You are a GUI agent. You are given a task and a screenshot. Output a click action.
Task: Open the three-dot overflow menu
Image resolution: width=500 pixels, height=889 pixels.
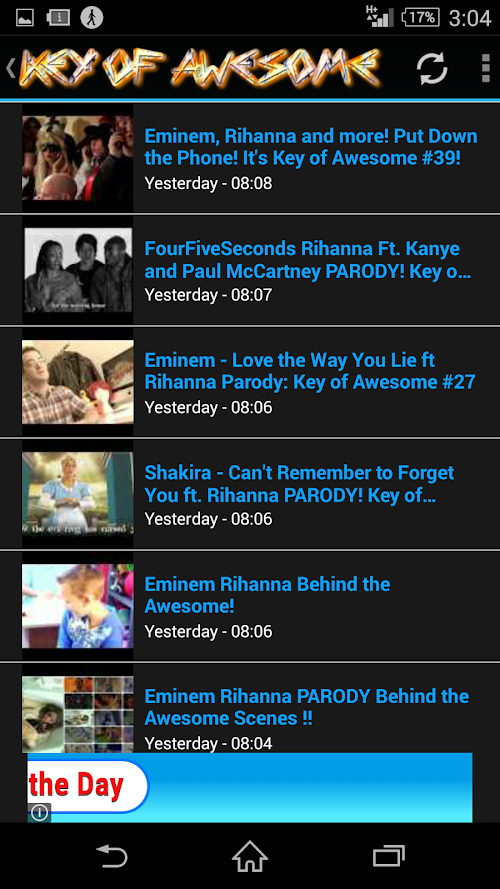pos(485,69)
